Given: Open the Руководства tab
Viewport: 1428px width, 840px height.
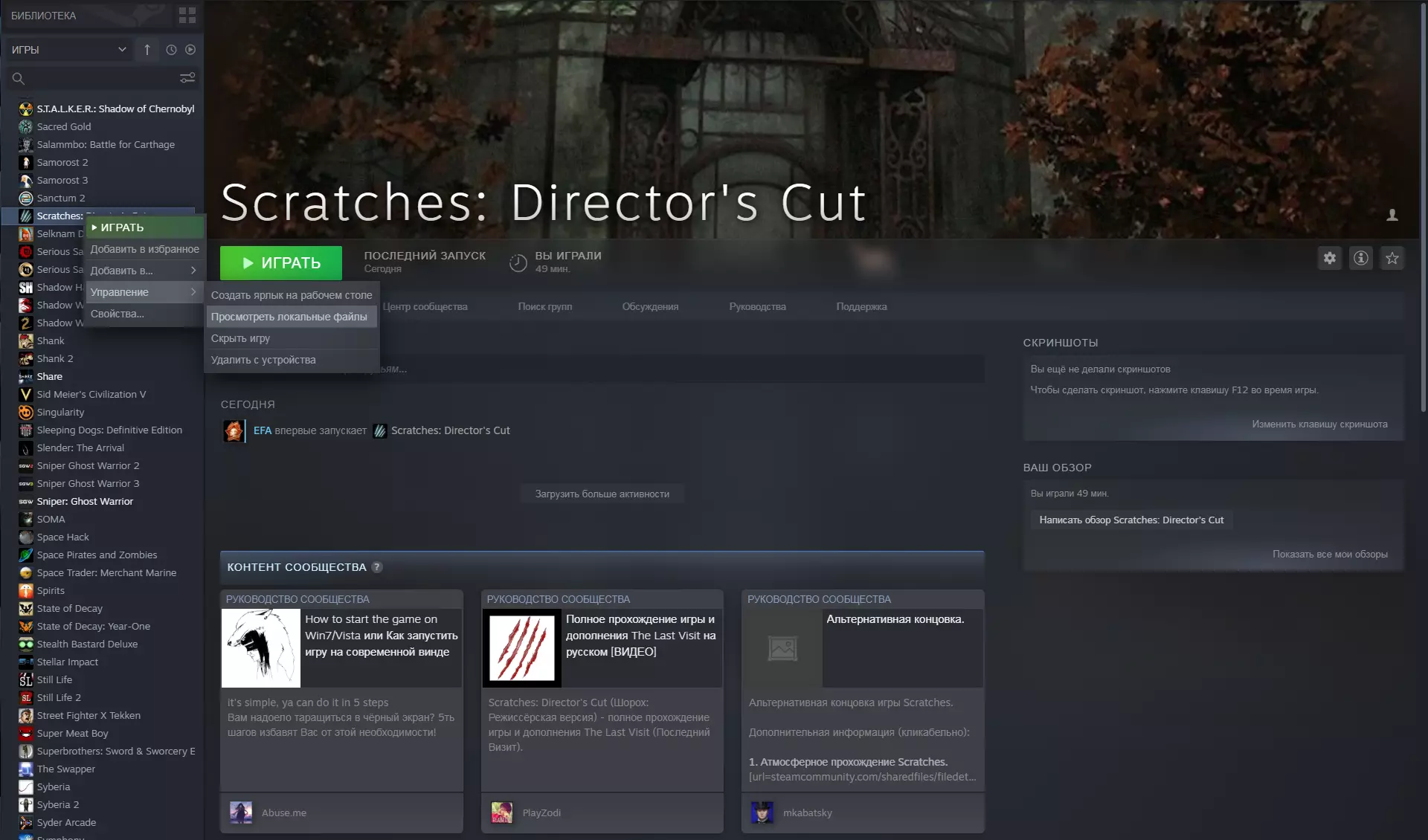Looking at the screenshot, I should pos(757,306).
